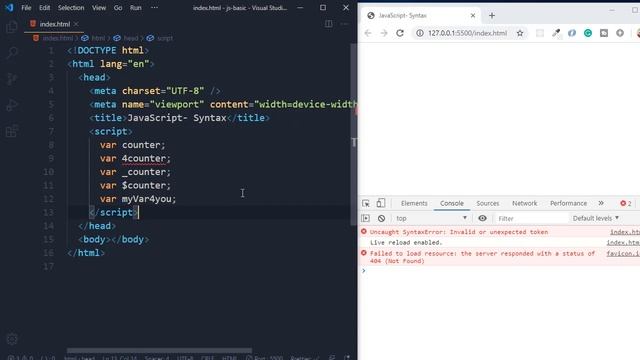Close the JavaScript- Syntax browser tab
640x360 pixels.
(473, 16)
